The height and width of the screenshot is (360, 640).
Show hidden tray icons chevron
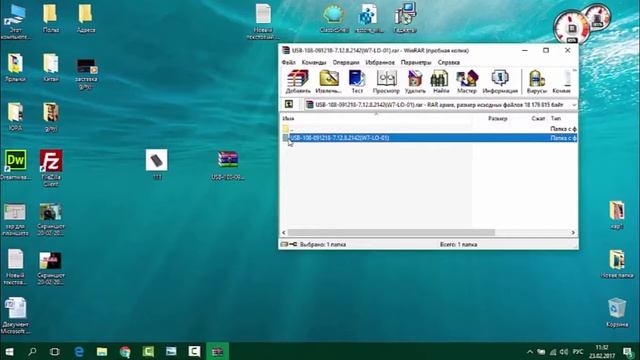[529, 352]
